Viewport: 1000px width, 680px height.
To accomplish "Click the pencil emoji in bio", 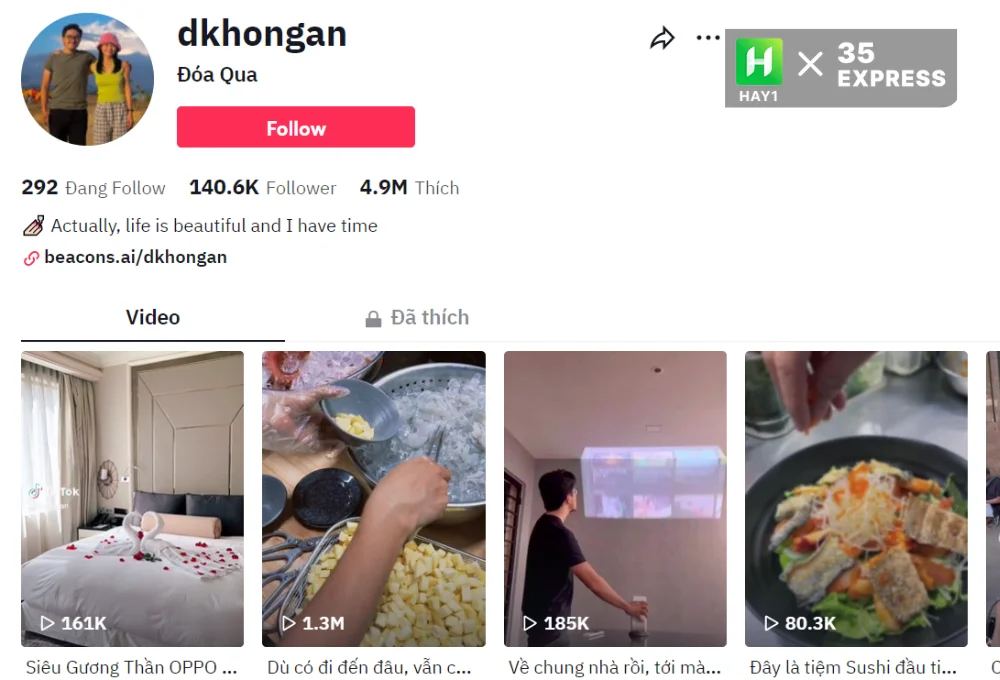I will 34,226.
